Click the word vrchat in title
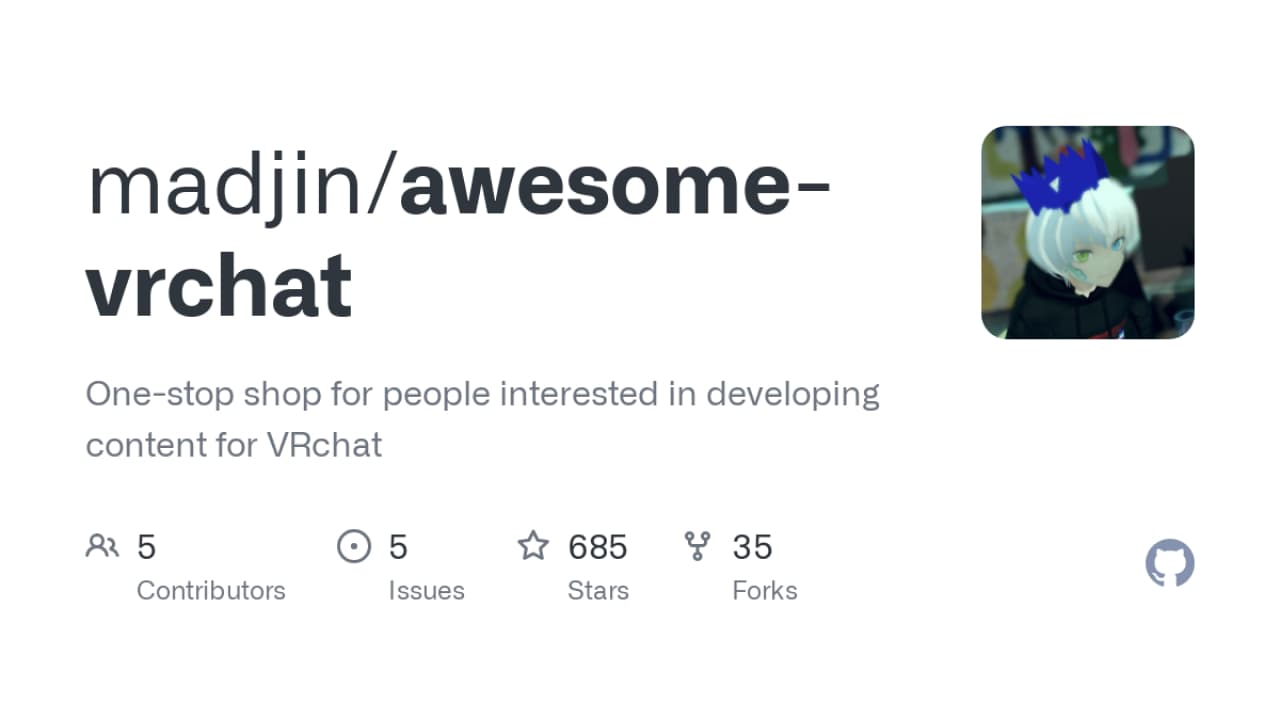The image size is (1280, 721). (x=219, y=285)
